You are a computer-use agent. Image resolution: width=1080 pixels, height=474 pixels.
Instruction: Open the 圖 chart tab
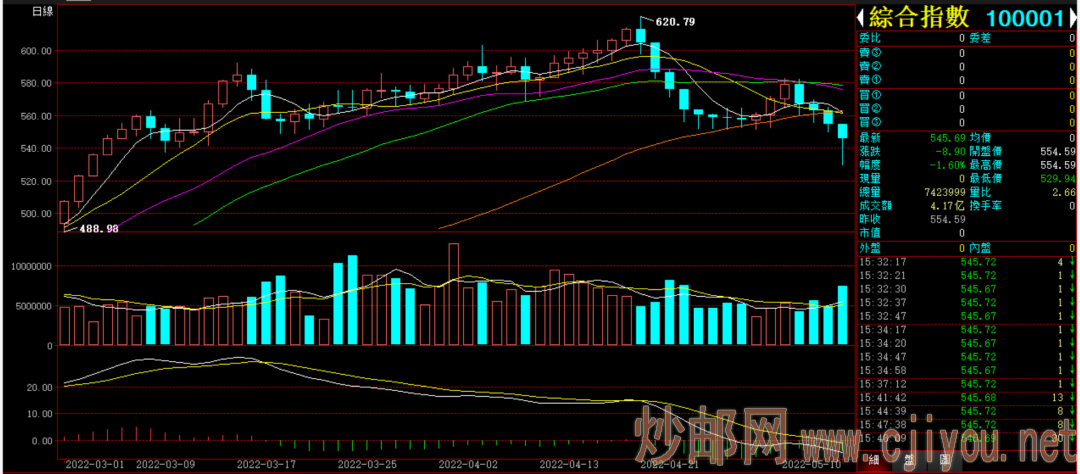click(943, 461)
